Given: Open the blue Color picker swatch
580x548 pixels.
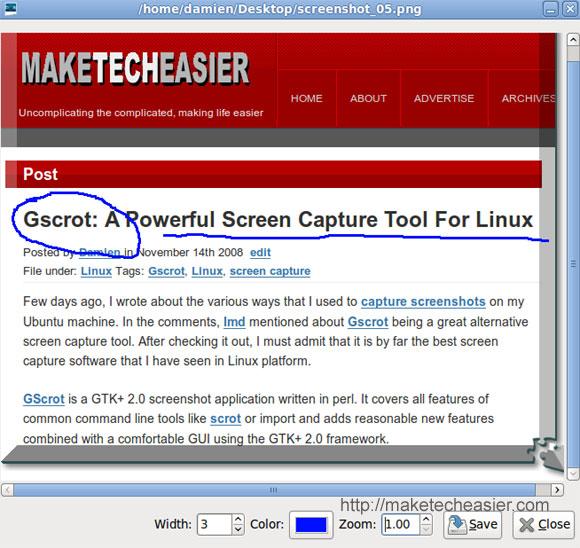Looking at the screenshot, I should [311, 525].
